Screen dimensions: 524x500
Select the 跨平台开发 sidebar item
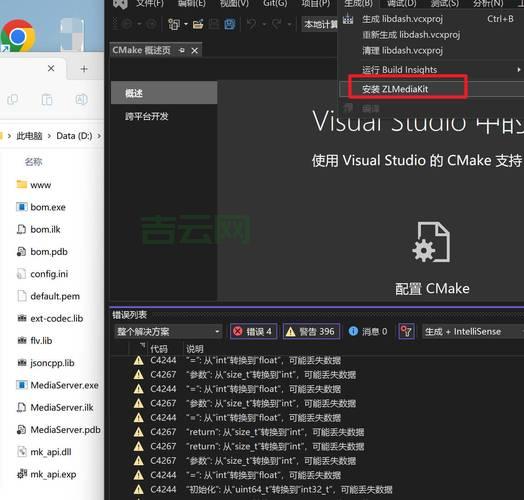(x=164, y=116)
